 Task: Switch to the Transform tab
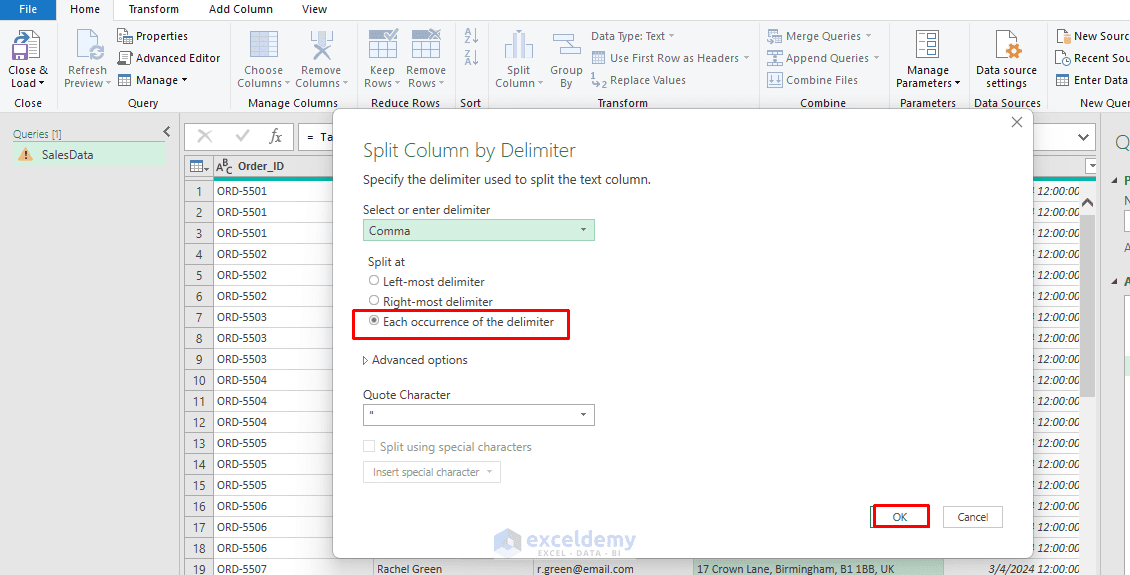coord(154,9)
